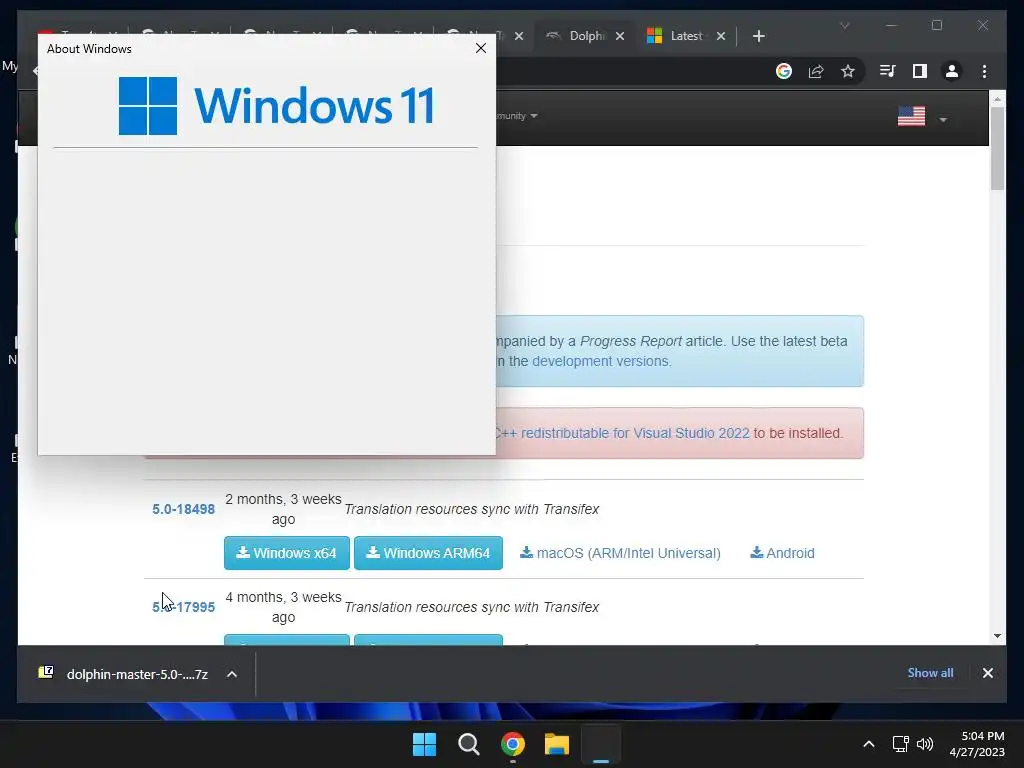Open taskbar Search
Viewport: 1024px width, 768px height.
tap(468, 744)
